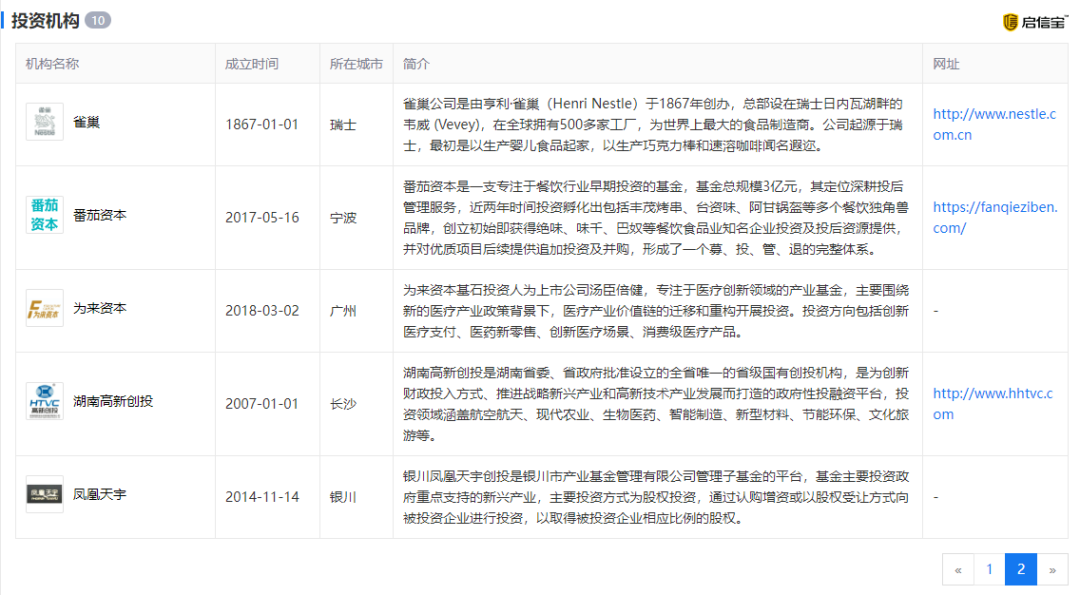Click the city cell 银川
Viewport: 1080px width, 595px height.
343,497
